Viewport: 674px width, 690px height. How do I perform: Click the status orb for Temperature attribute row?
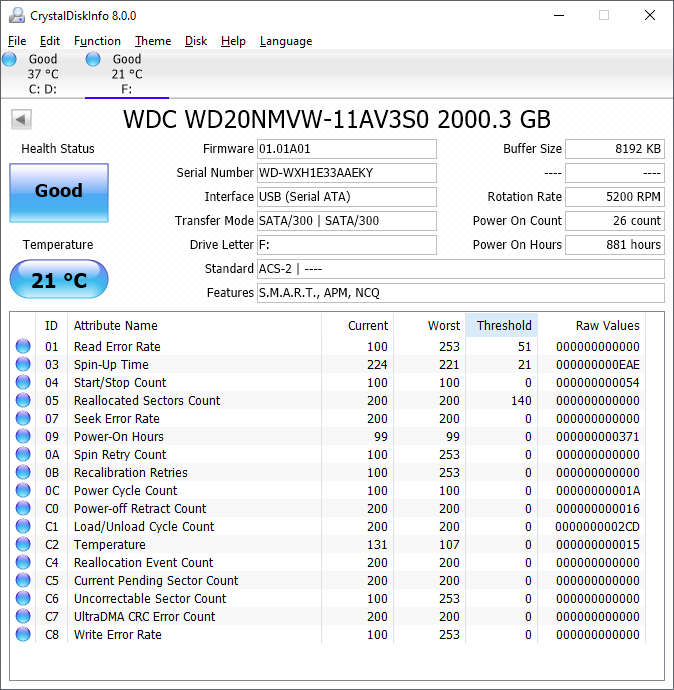[x=23, y=544]
